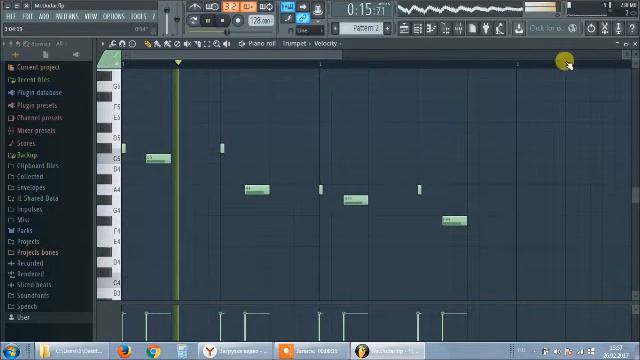
Task: Click the microphone recording icon in the top toolbar
Action: tap(500, 29)
